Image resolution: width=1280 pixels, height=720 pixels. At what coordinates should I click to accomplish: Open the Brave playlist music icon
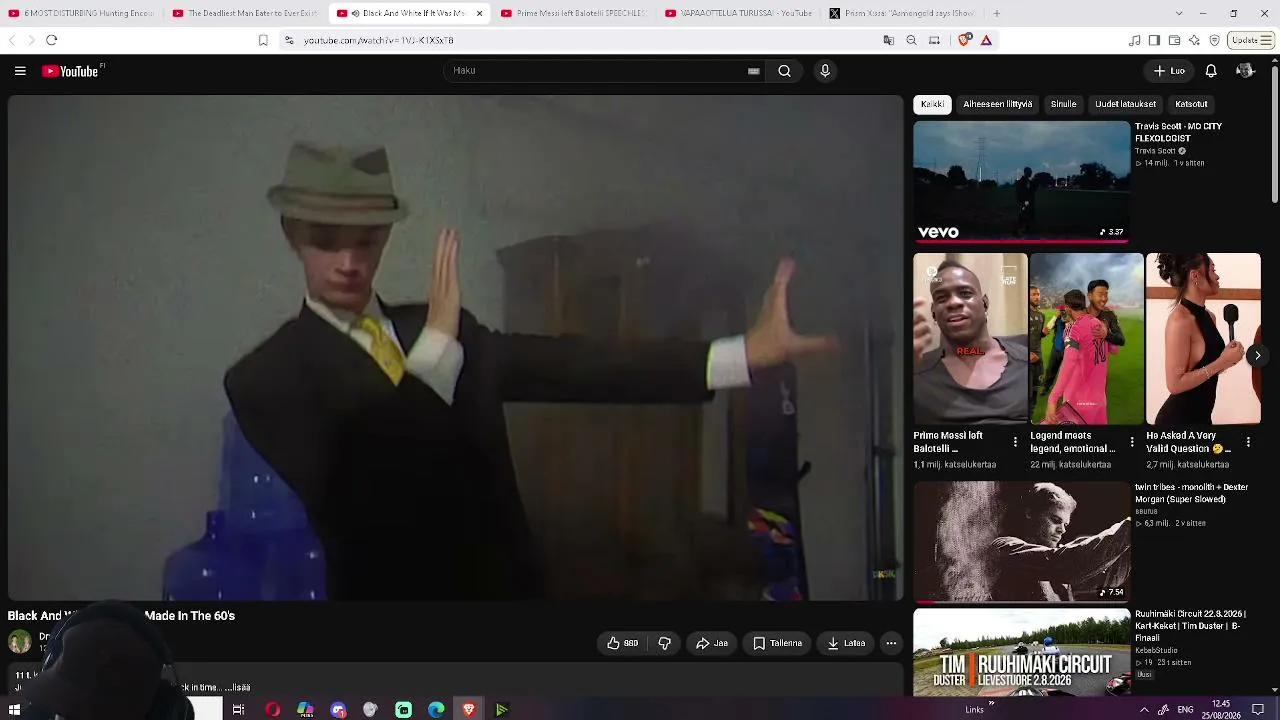click(x=1134, y=40)
